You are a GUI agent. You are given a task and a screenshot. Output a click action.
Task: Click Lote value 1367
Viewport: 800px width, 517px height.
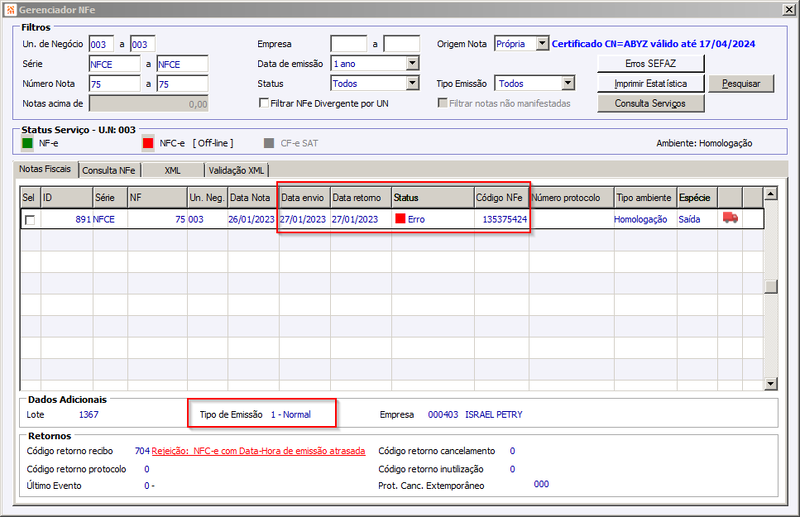coord(88,415)
